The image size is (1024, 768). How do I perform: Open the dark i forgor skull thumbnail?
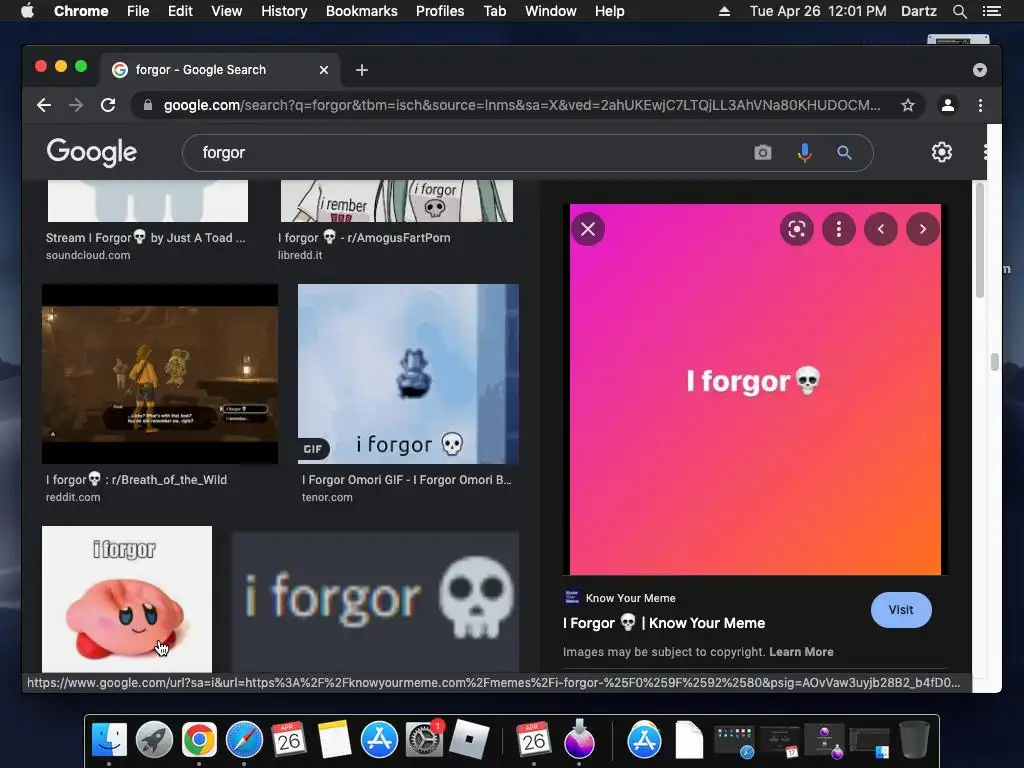(x=376, y=602)
